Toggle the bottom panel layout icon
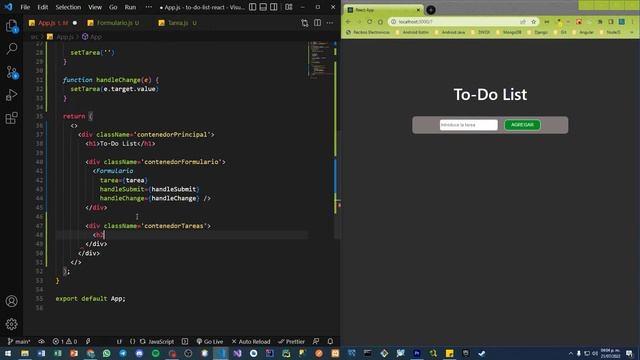The height and width of the screenshot is (360, 640). coord(263,7)
